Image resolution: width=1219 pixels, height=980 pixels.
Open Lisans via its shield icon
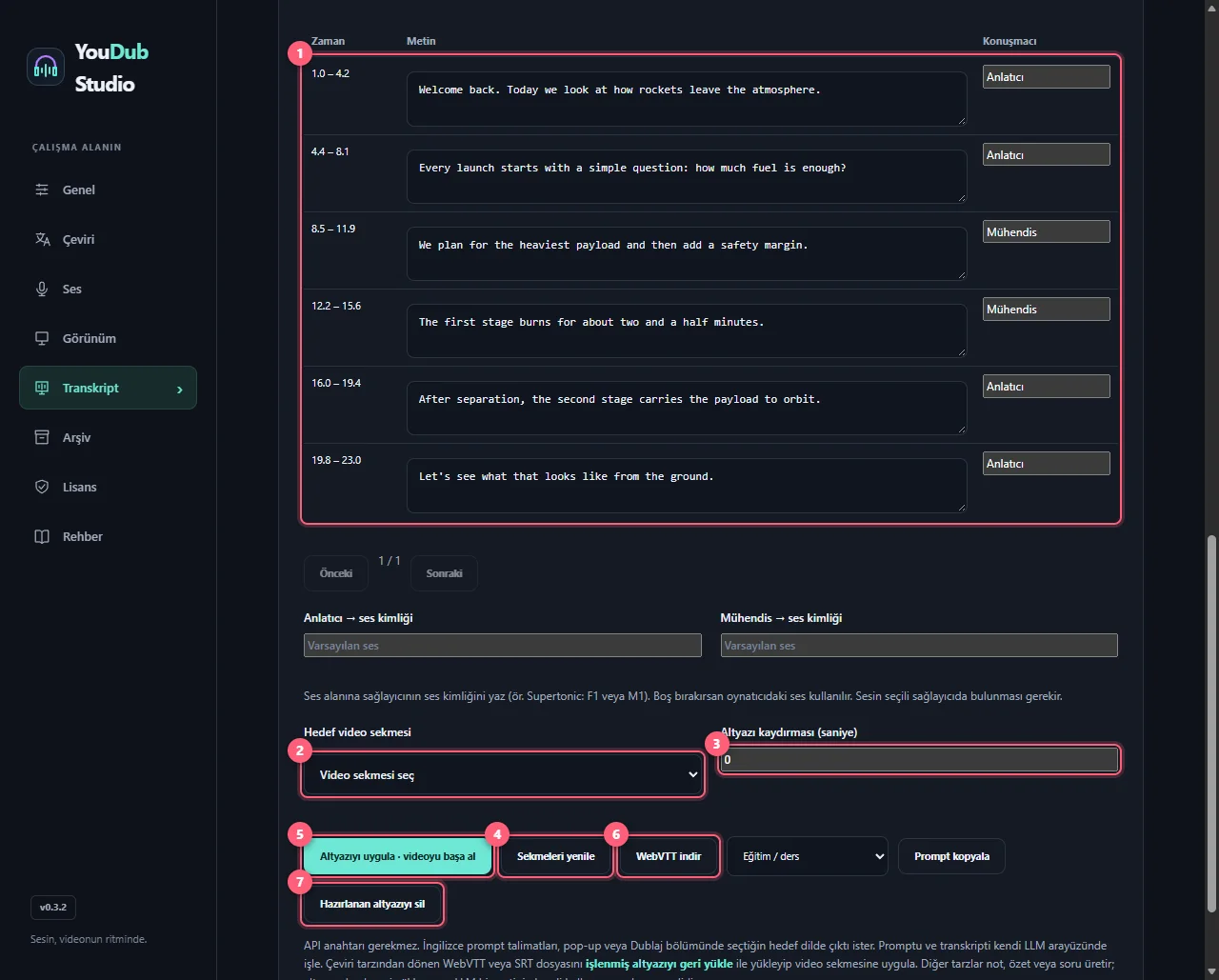pos(42,487)
